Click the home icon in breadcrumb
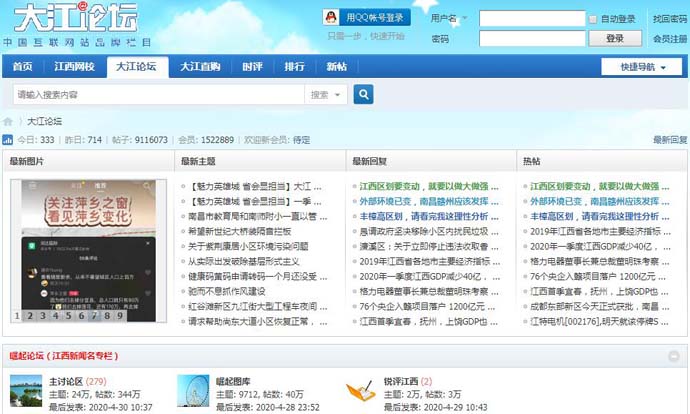The width and height of the screenshot is (690, 414). coord(8,121)
